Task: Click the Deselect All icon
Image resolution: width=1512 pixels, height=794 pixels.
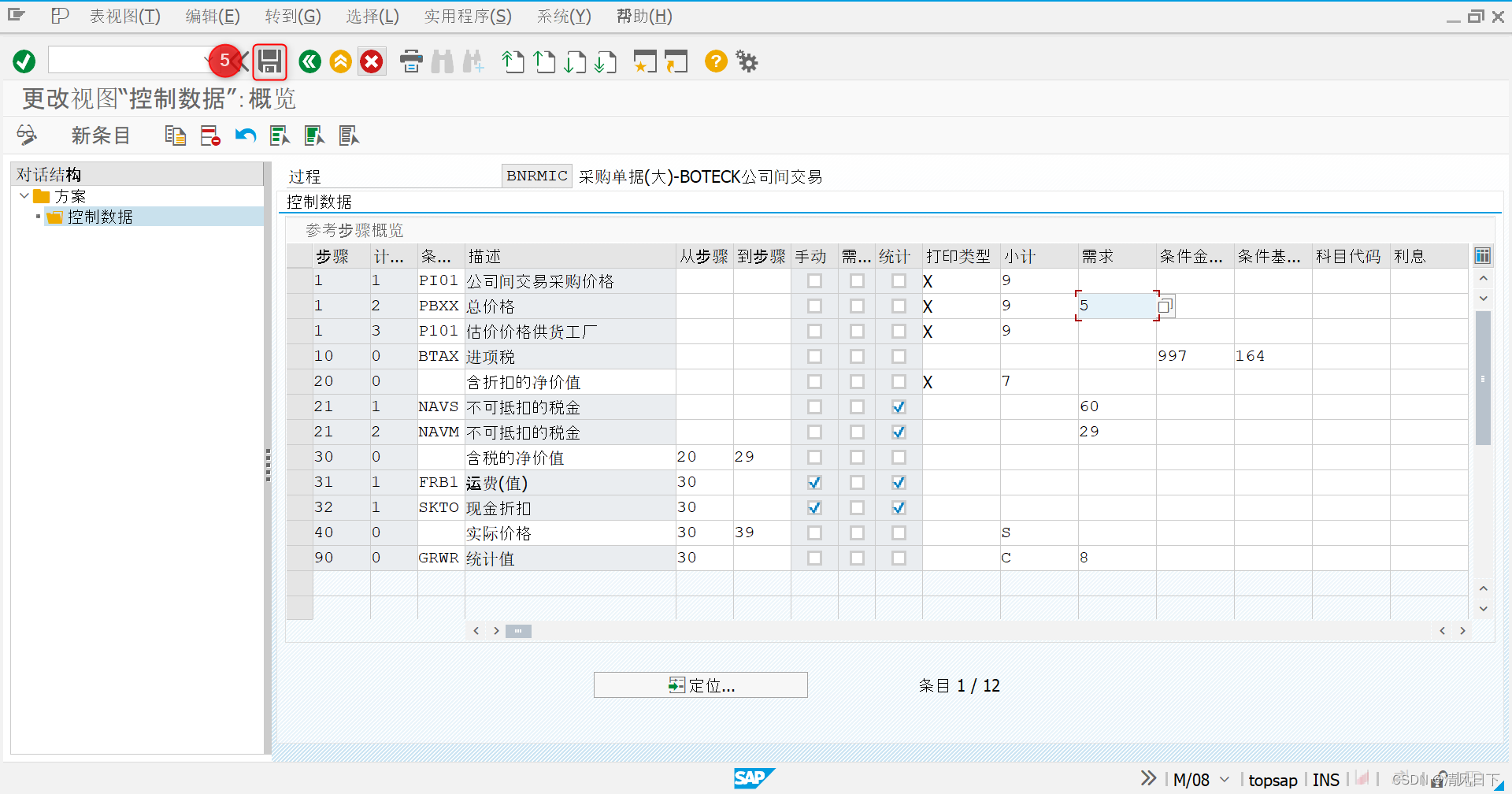Action: coord(349,135)
